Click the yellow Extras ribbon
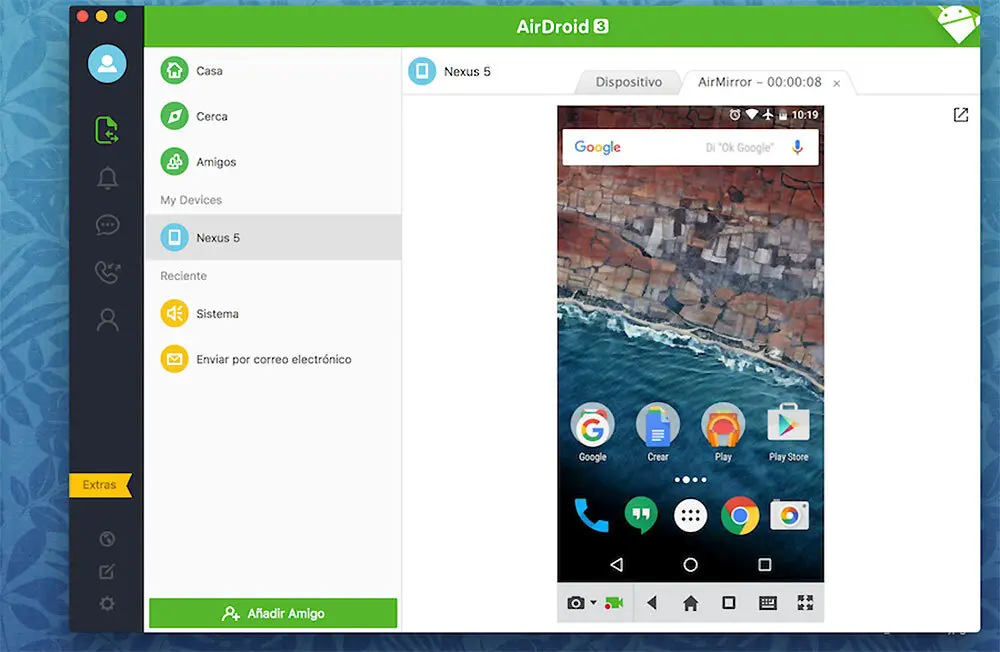Image resolution: width=1000 pixels, height=652 pixels. click(x=100, y=485)
